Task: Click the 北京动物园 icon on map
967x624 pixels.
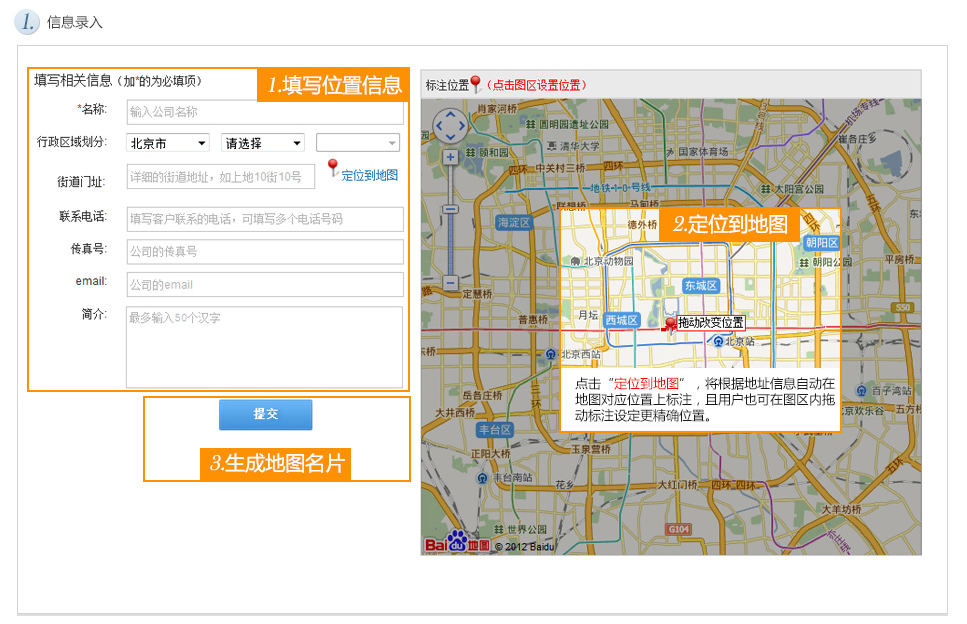Action: pos(575,261)
